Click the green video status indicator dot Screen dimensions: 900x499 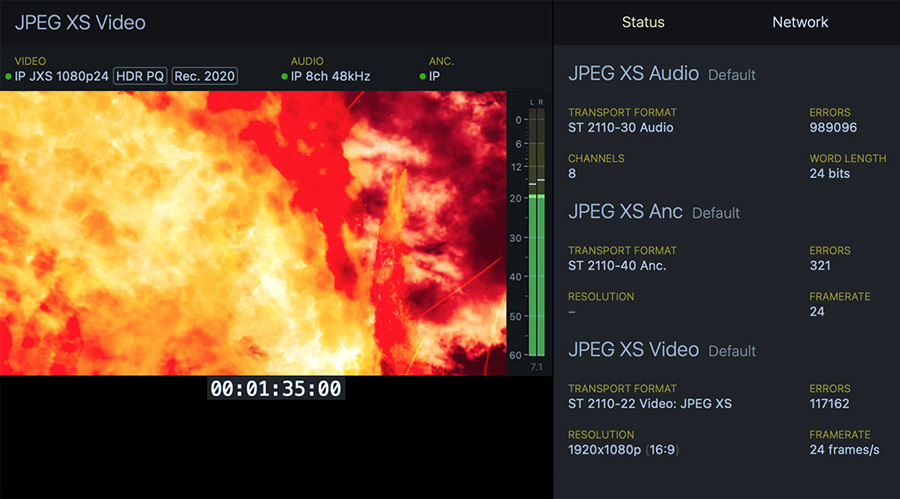tap(8, 76)
